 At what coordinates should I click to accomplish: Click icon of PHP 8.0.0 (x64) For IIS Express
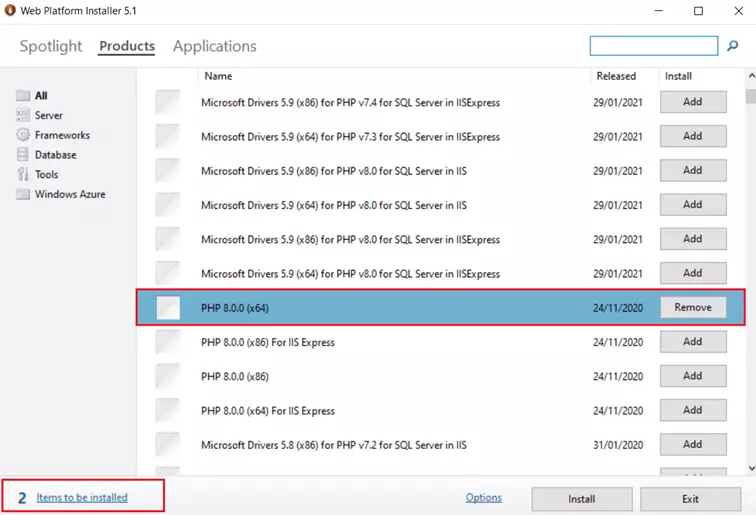tap(168, 410)
